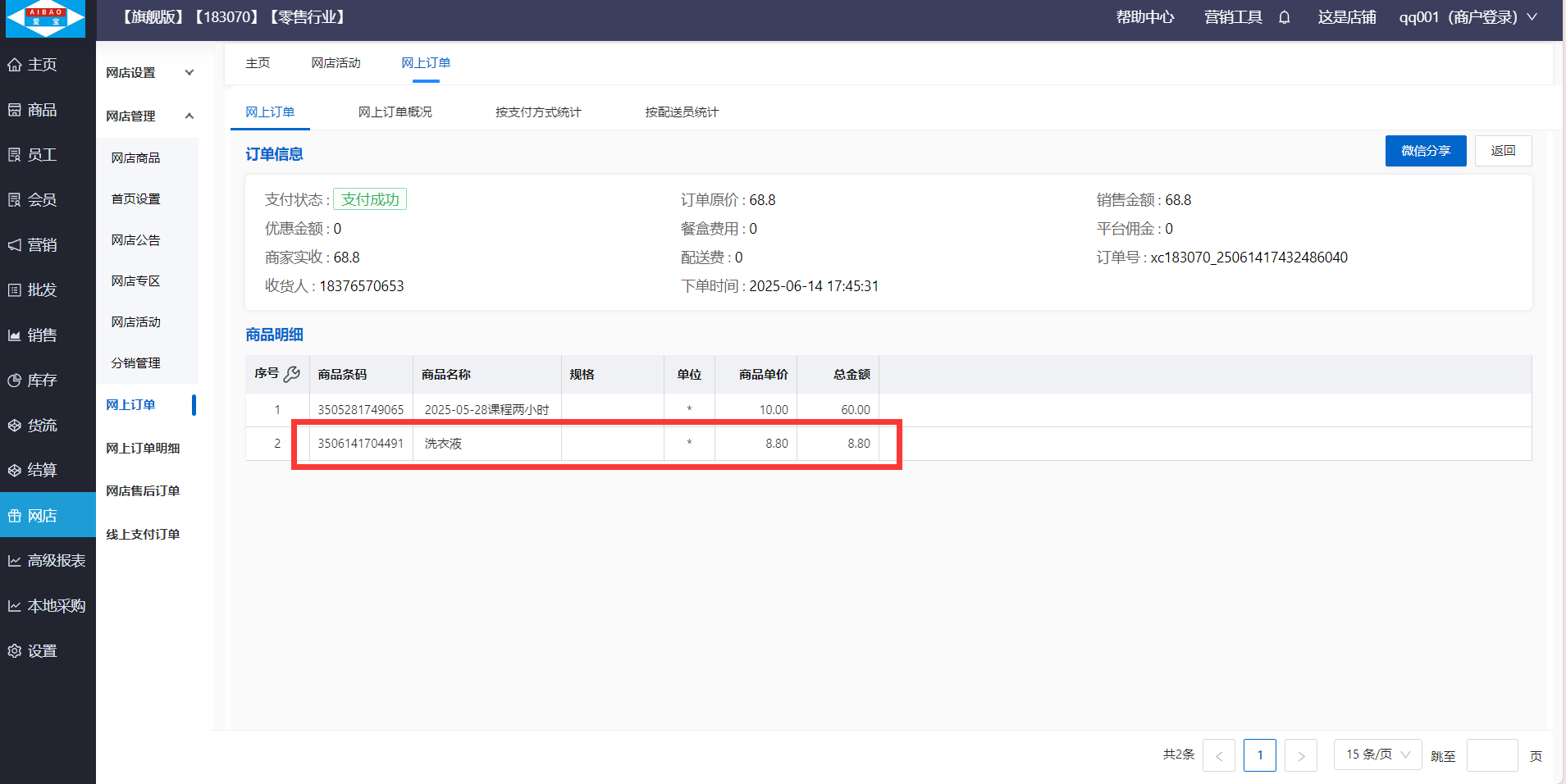The height and width of the screenshot is (784, 1566).
Task: Open 库存 inventory in sidebar
Action: click(x=42, y=381)
